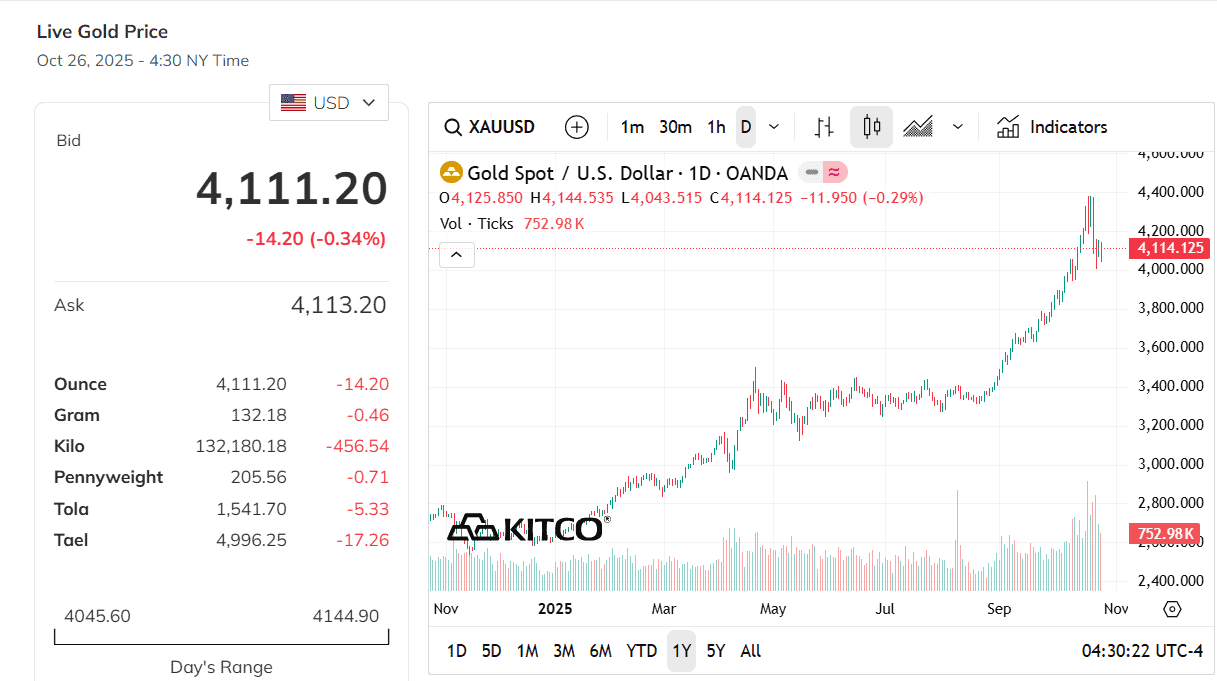Select the YTD date range tab
This screenshot has height=681, width=1217.
click(x=641, y=651)
